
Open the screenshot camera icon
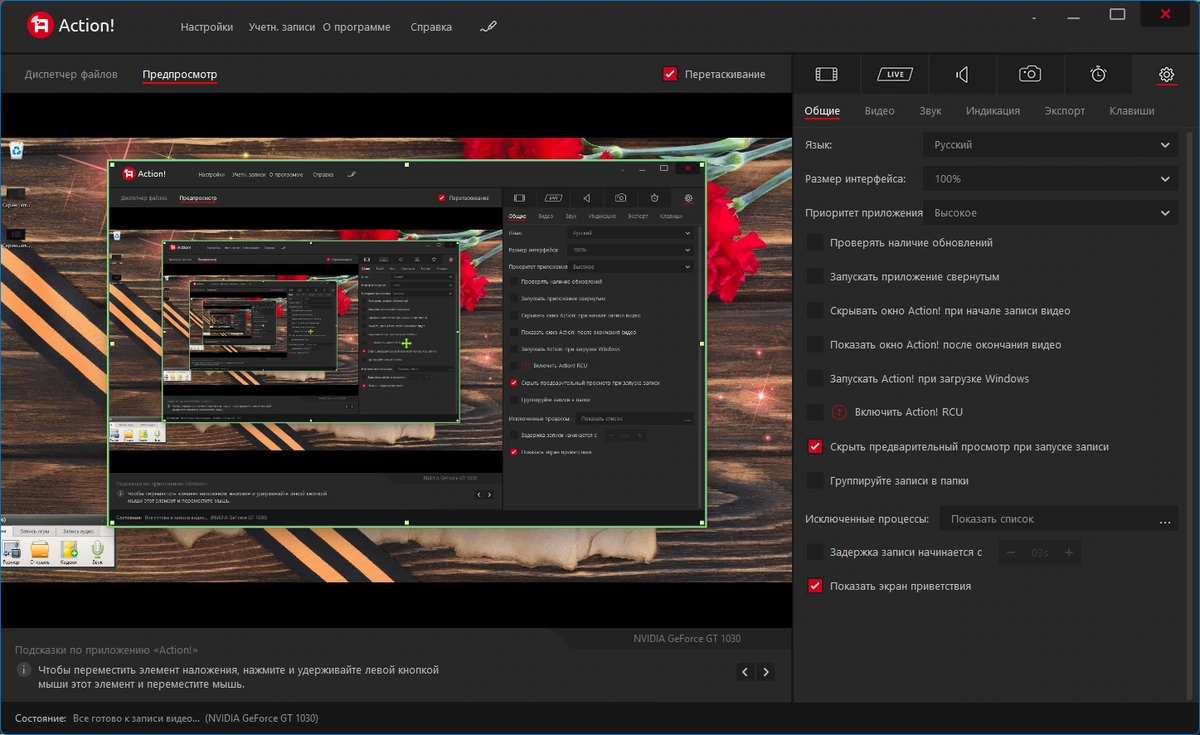[x=1030, y=74]
